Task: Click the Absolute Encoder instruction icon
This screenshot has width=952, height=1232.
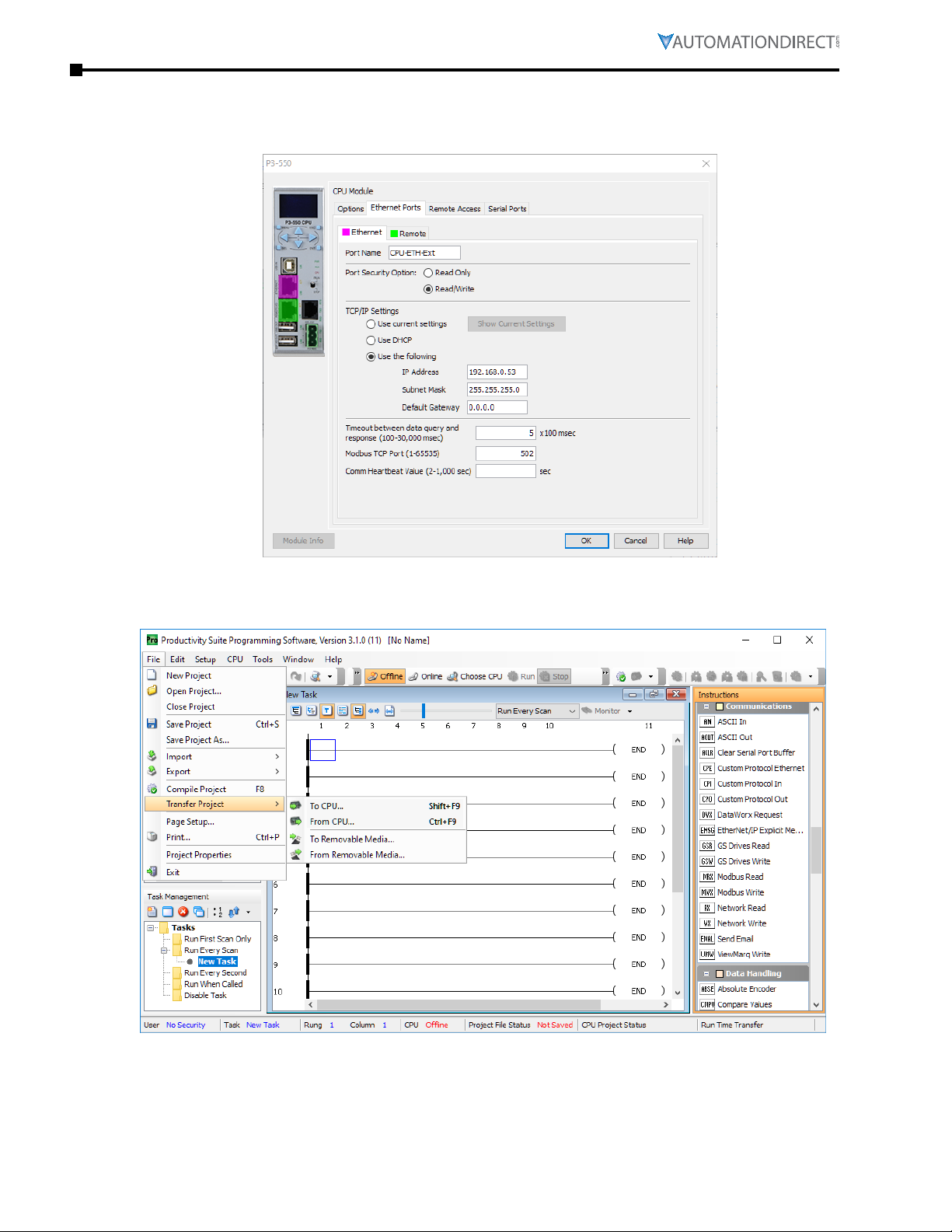Action: click(x=707, y=989)
